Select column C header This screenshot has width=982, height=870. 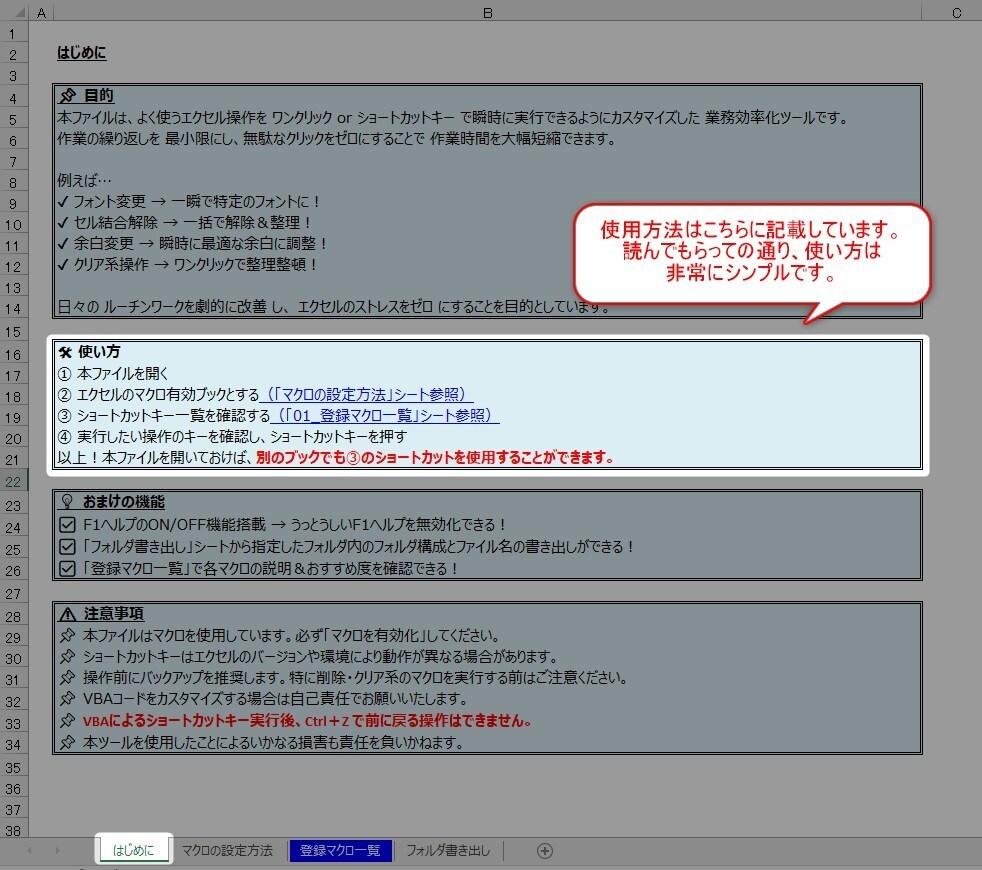point(956,13)
